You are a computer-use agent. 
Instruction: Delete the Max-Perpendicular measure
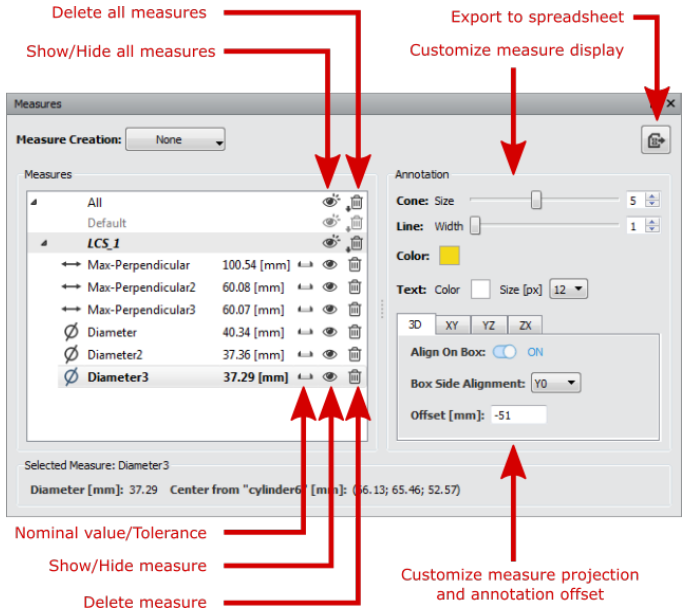[355, 265]
